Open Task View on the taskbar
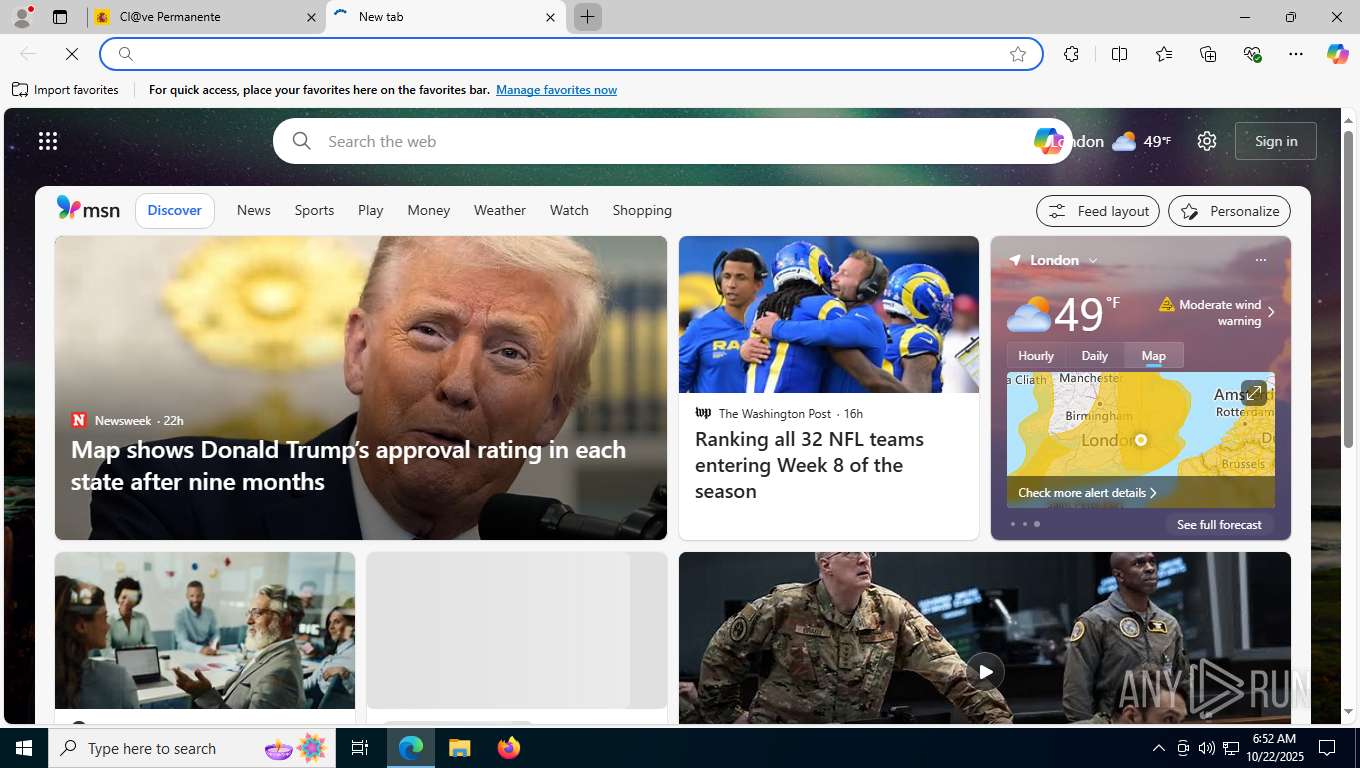Screen dimensions: 1360x768 tap(360, 748)
